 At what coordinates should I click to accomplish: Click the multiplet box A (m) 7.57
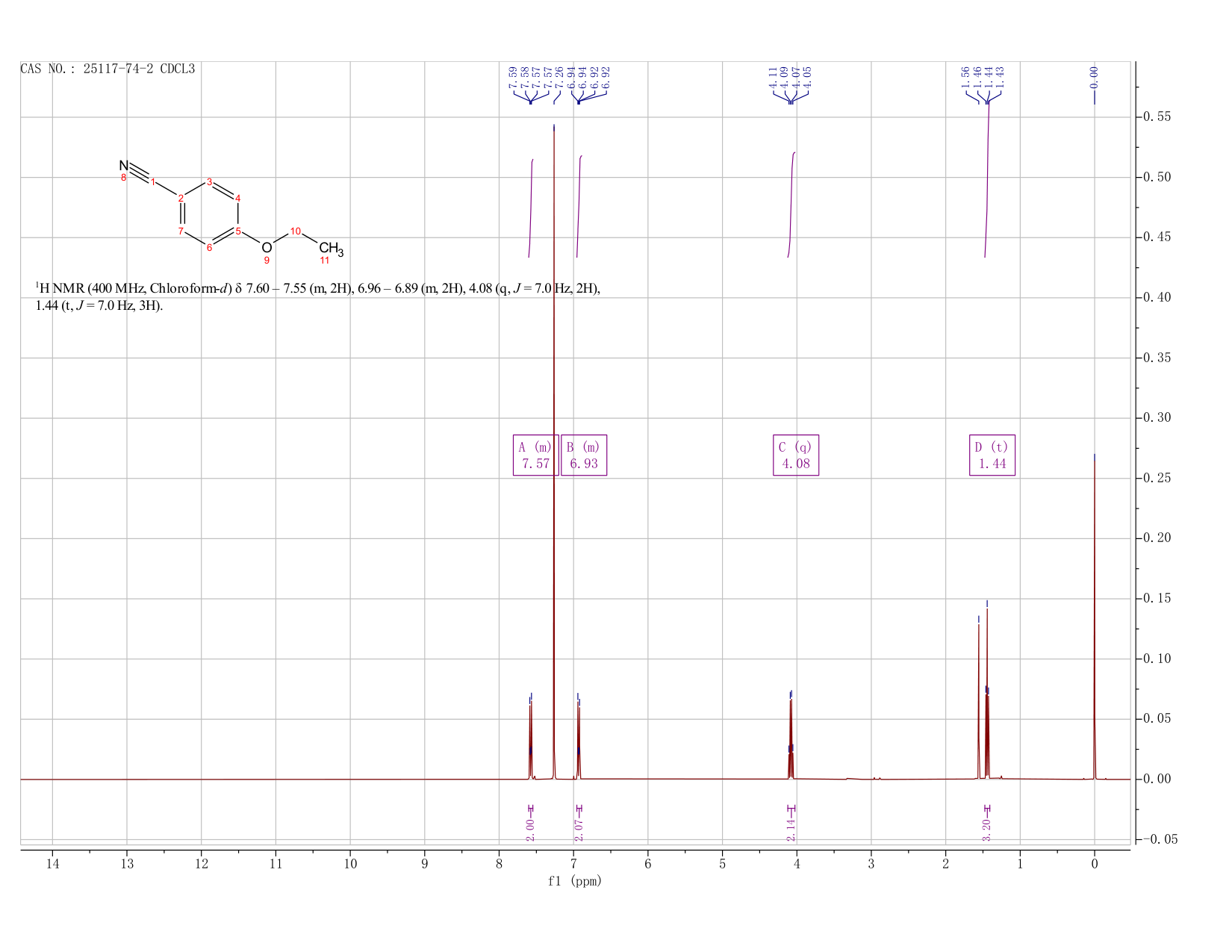[x=536, y=455]
